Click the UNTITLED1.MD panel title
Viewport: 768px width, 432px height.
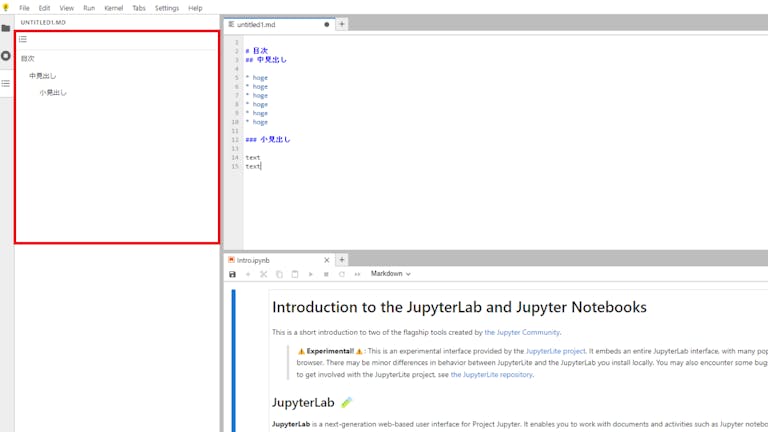click(43, 23)
